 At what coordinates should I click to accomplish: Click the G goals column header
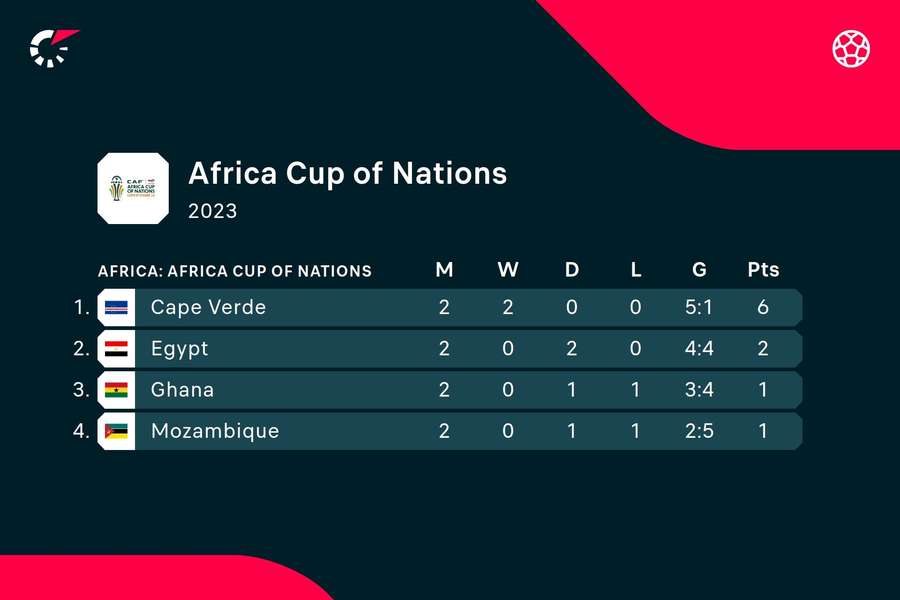coord(699,270)
